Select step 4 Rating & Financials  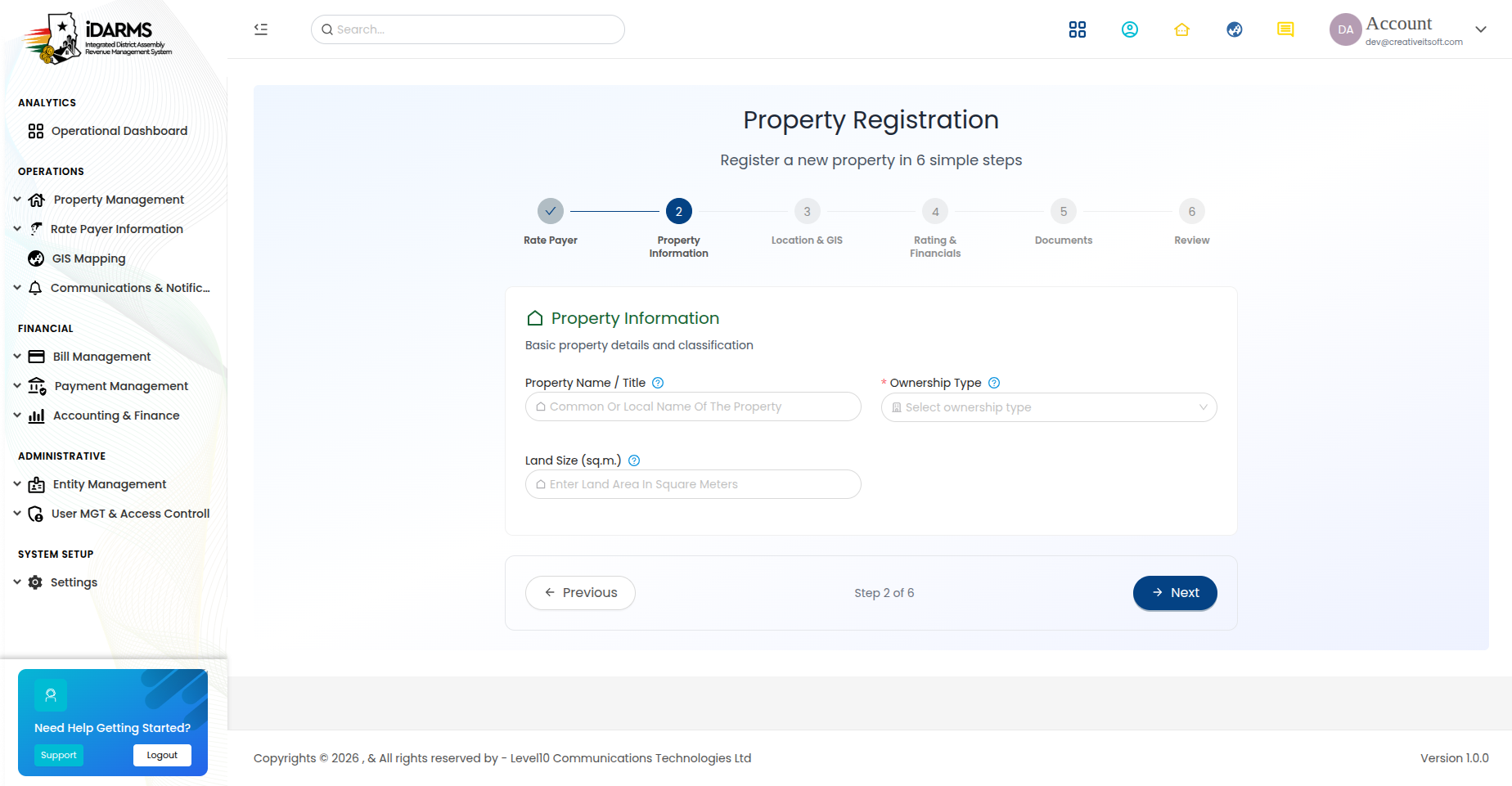tap(935, 212)
